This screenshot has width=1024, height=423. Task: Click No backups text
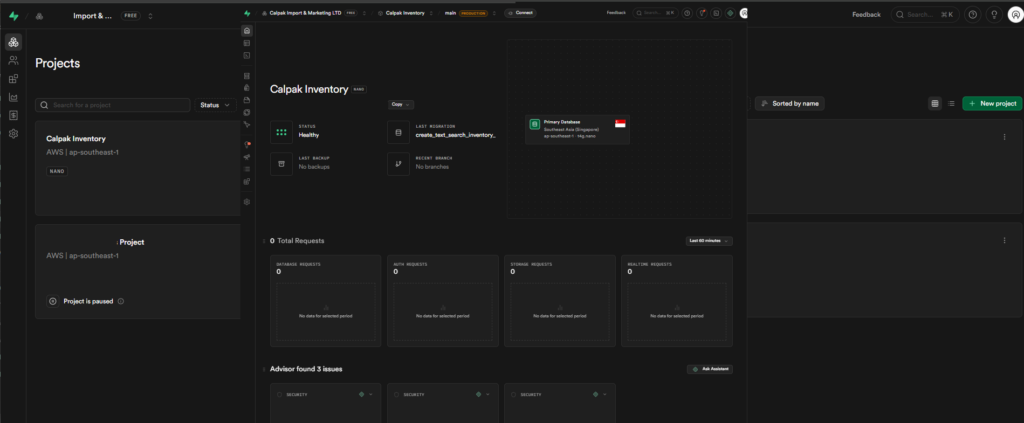click(314, 167)
